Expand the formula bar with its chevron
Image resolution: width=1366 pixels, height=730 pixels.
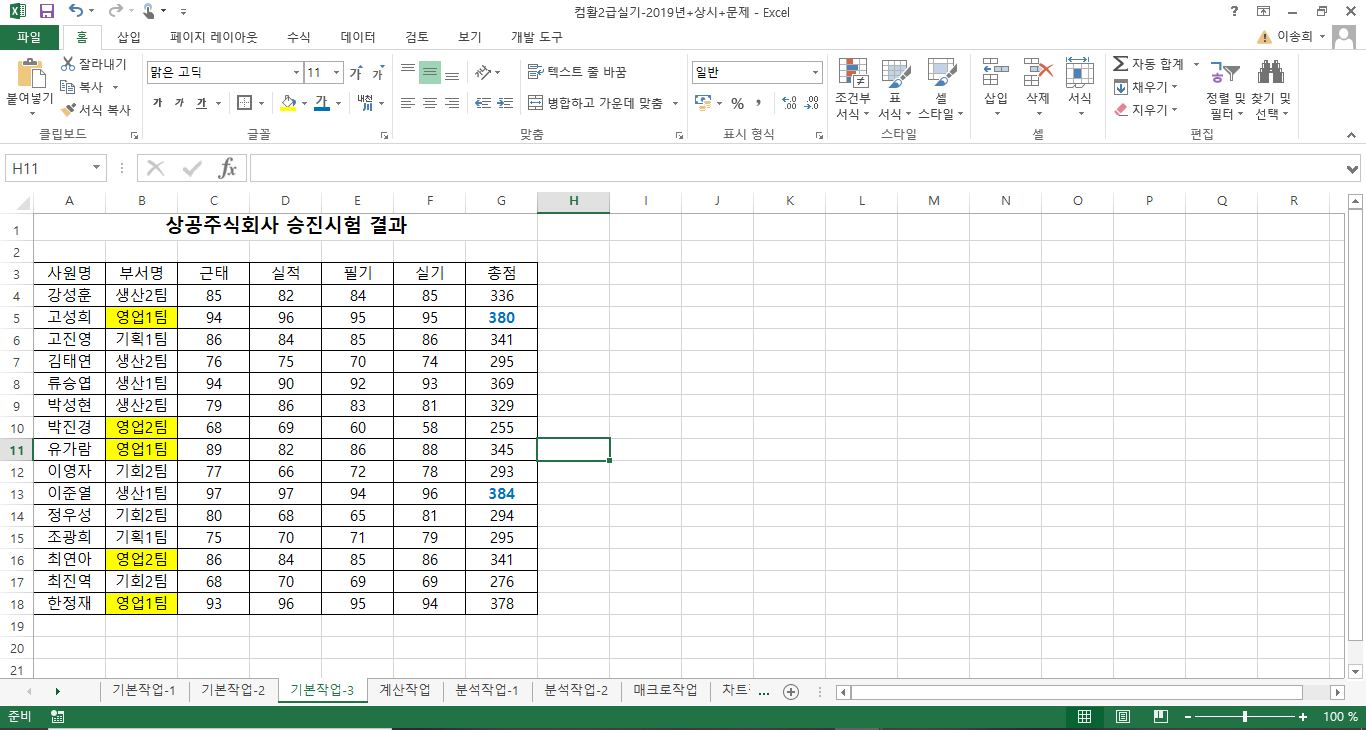click(1353, 168)
